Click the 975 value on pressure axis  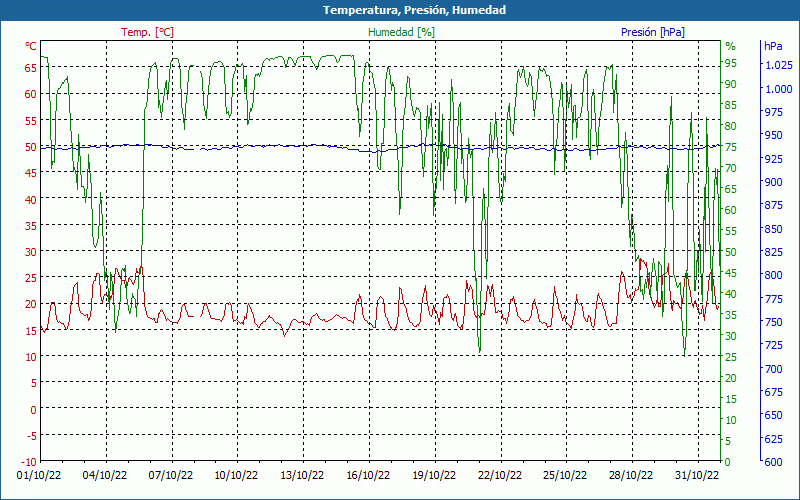coord(773,112)
